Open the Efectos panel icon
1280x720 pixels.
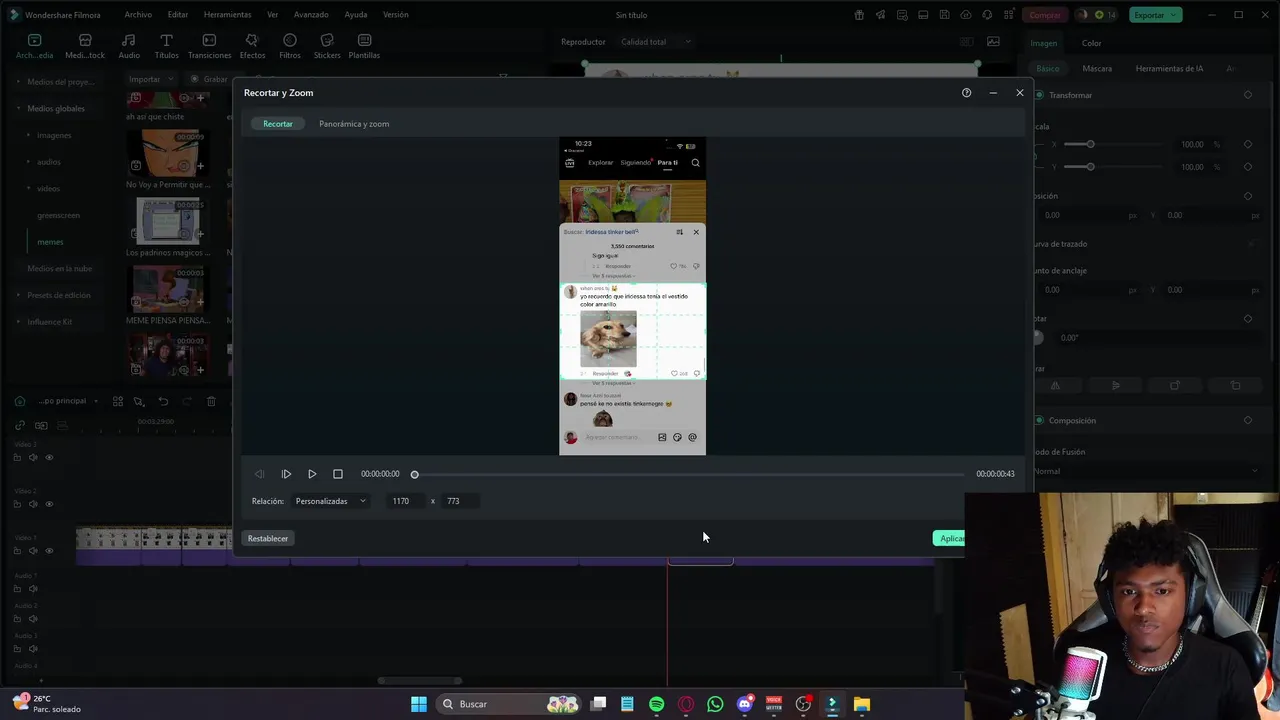tap(252, 40)
